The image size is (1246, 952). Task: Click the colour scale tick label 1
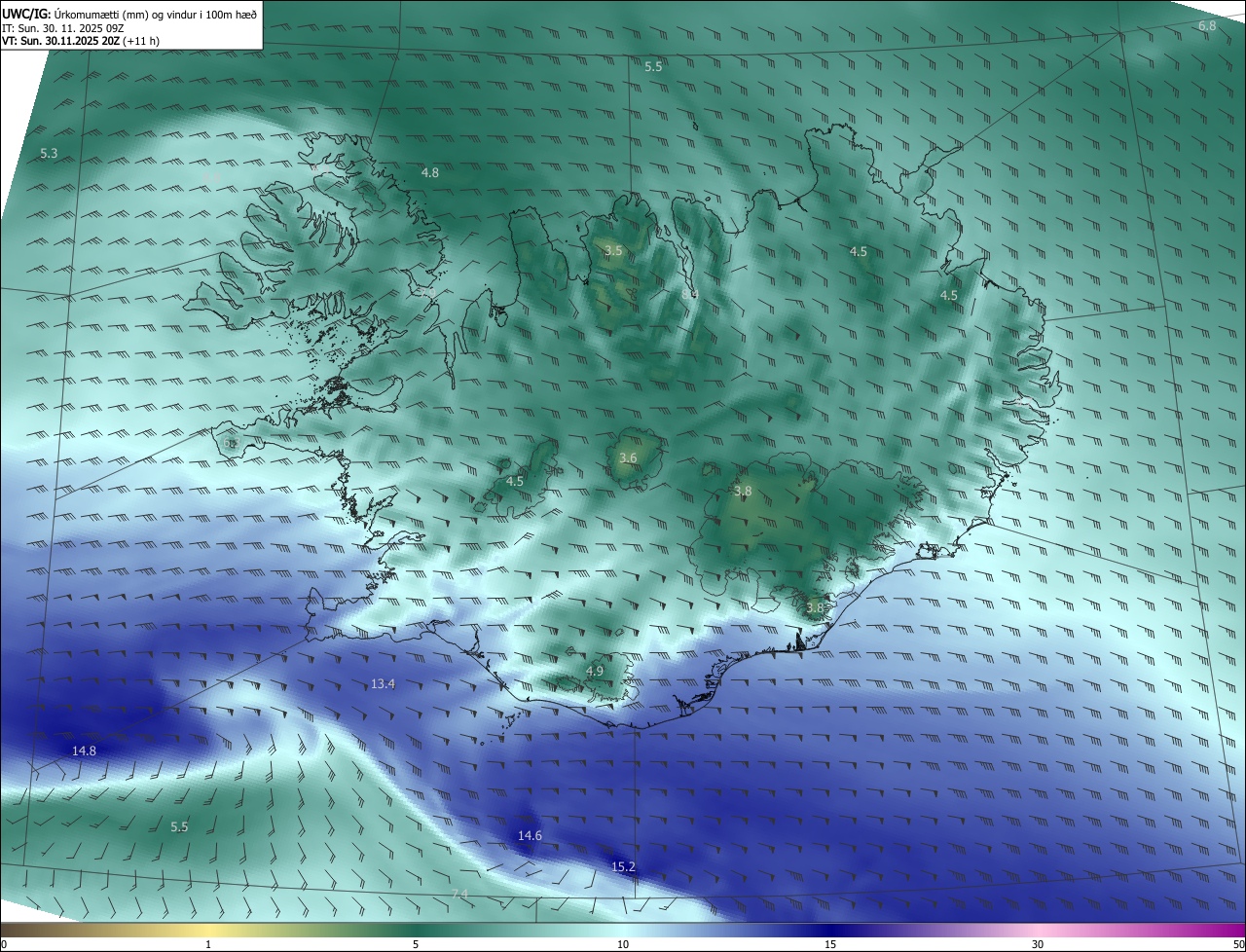(x=208, y=944)
